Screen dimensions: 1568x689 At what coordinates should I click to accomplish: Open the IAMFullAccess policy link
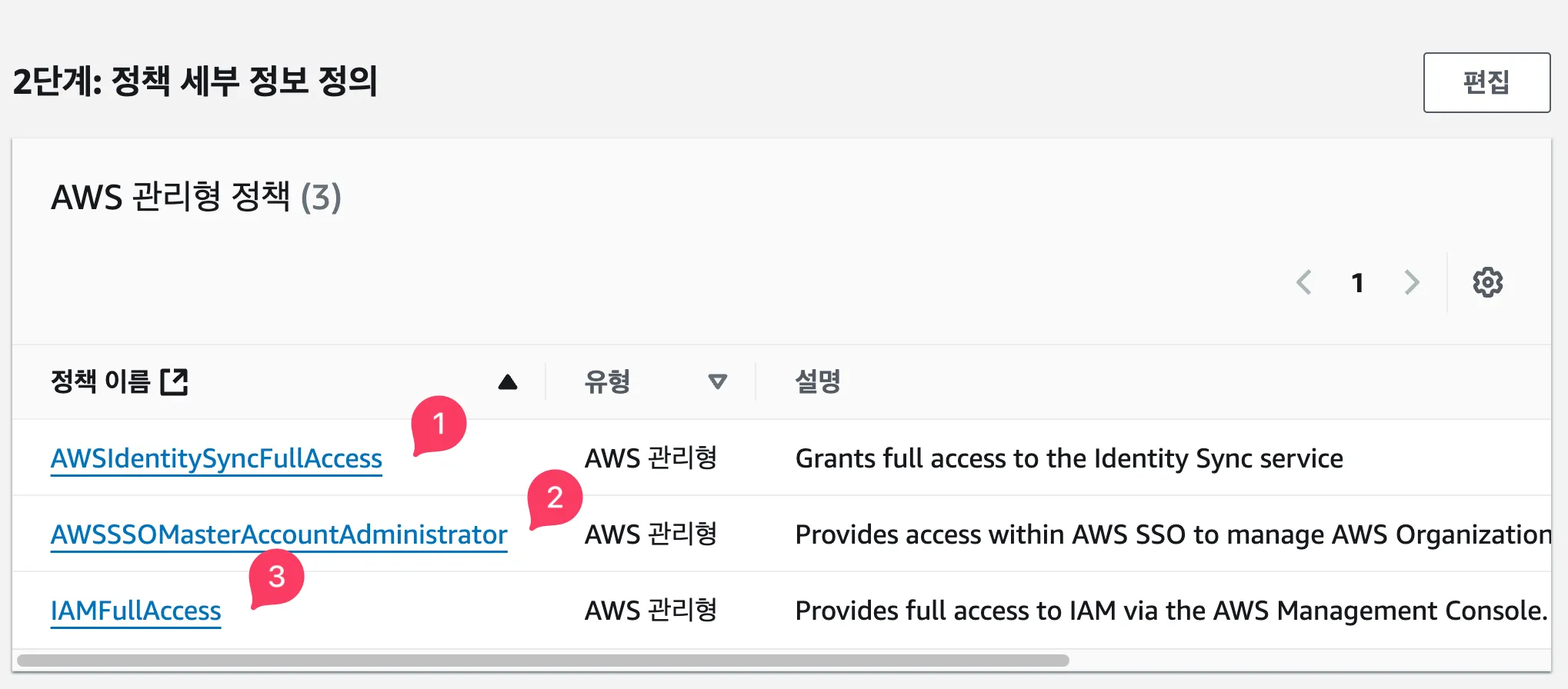(135, 611)
